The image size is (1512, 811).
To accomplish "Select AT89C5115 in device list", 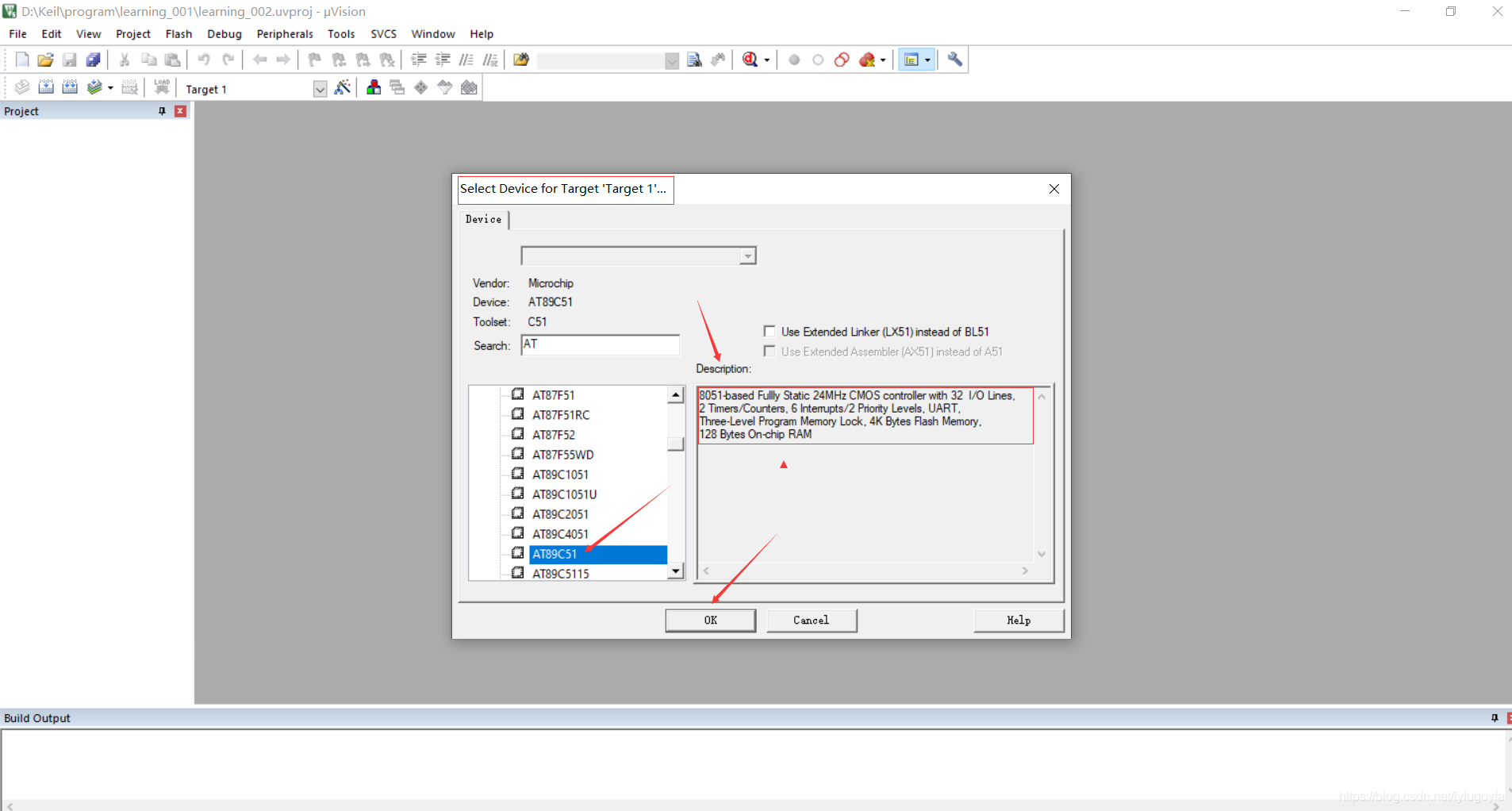I will [561, 573].
